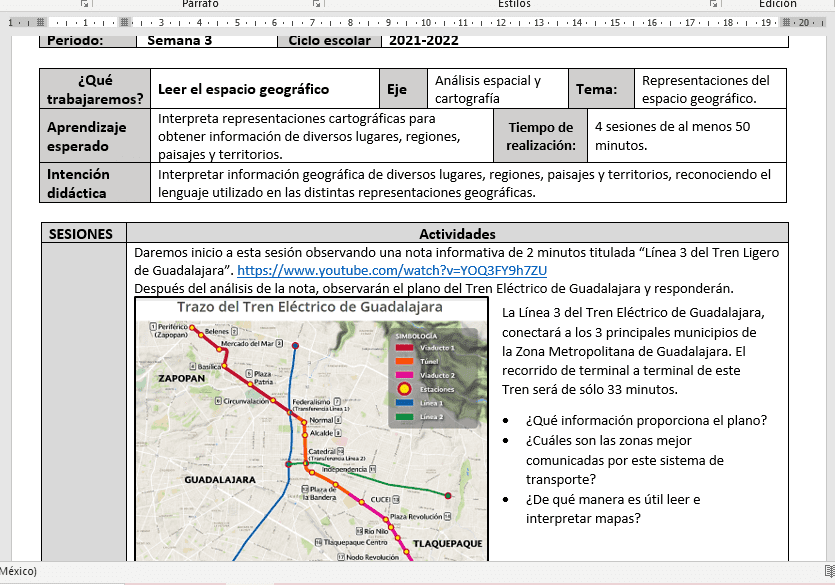Open the Párrafo dialog launcher arrow
Viewport: 835px width, 585px height.
pyautogui.click(x=318, y=5)
